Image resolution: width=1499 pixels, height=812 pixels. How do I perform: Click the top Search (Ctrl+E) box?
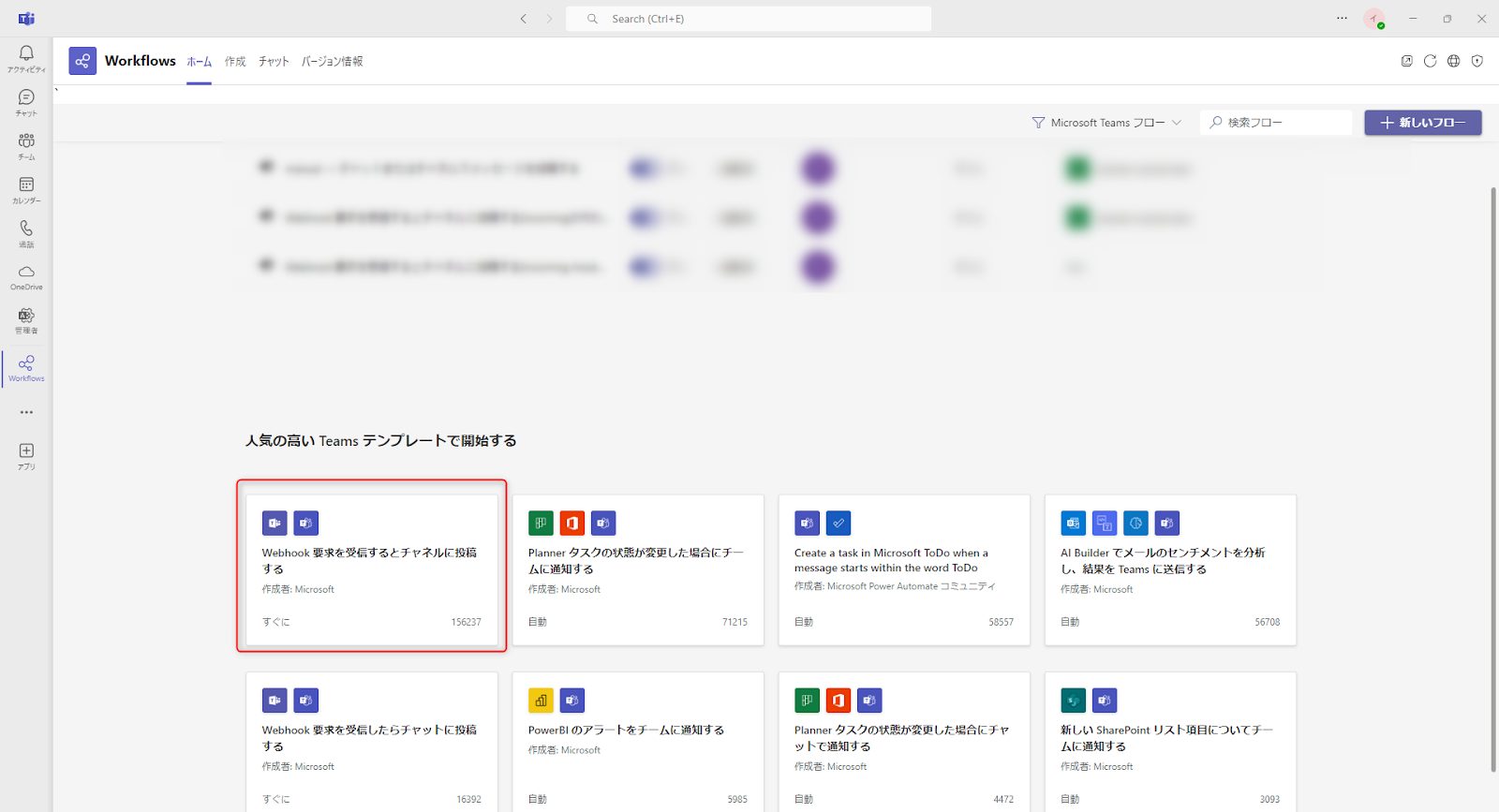point(749,19)
